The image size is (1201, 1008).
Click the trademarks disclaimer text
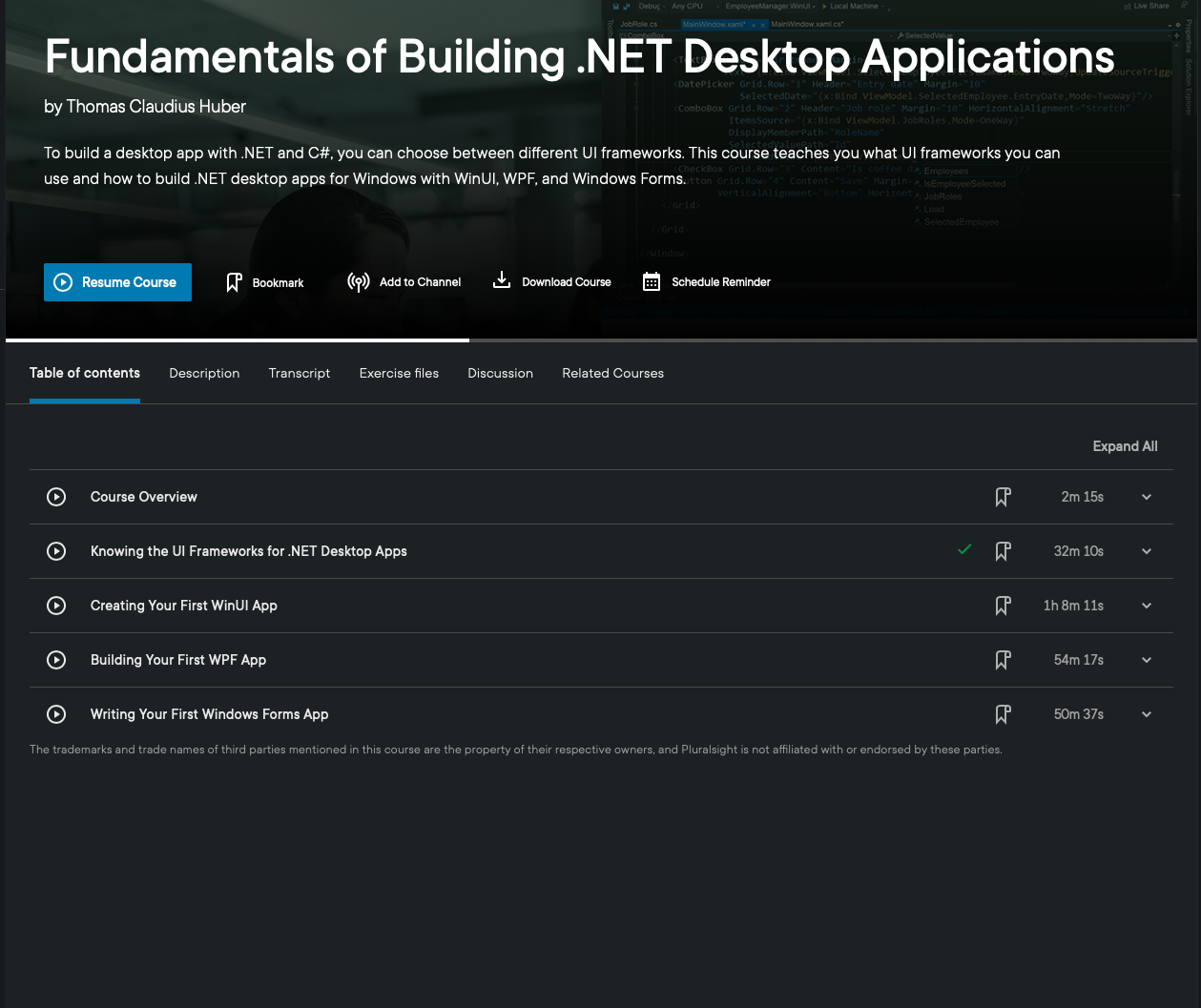[x=516, y=750]
